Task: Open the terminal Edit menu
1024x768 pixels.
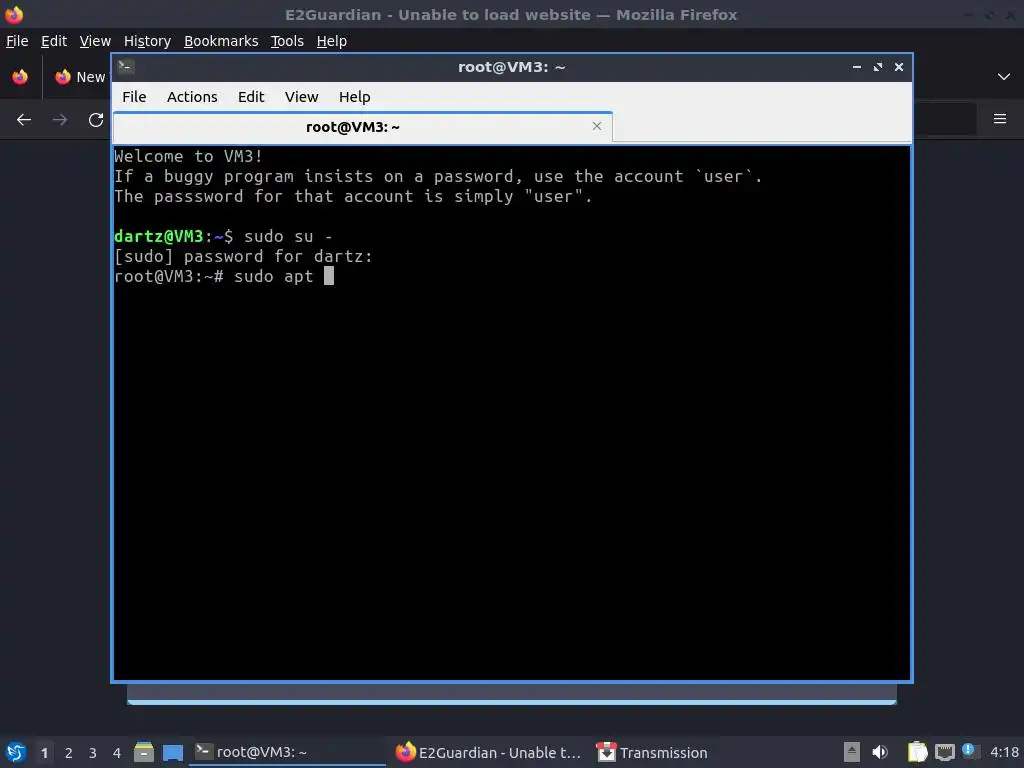Action: pyautogui.click(x=251, y=97)
